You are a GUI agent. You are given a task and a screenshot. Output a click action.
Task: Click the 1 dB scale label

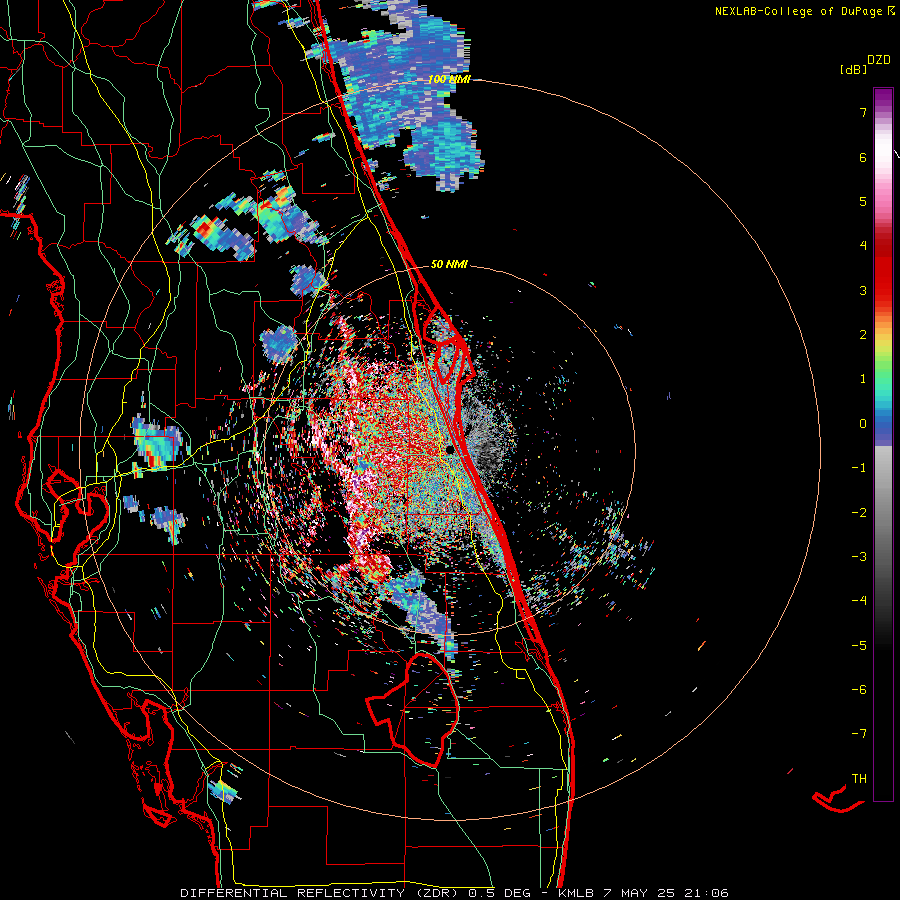[863, 379]
